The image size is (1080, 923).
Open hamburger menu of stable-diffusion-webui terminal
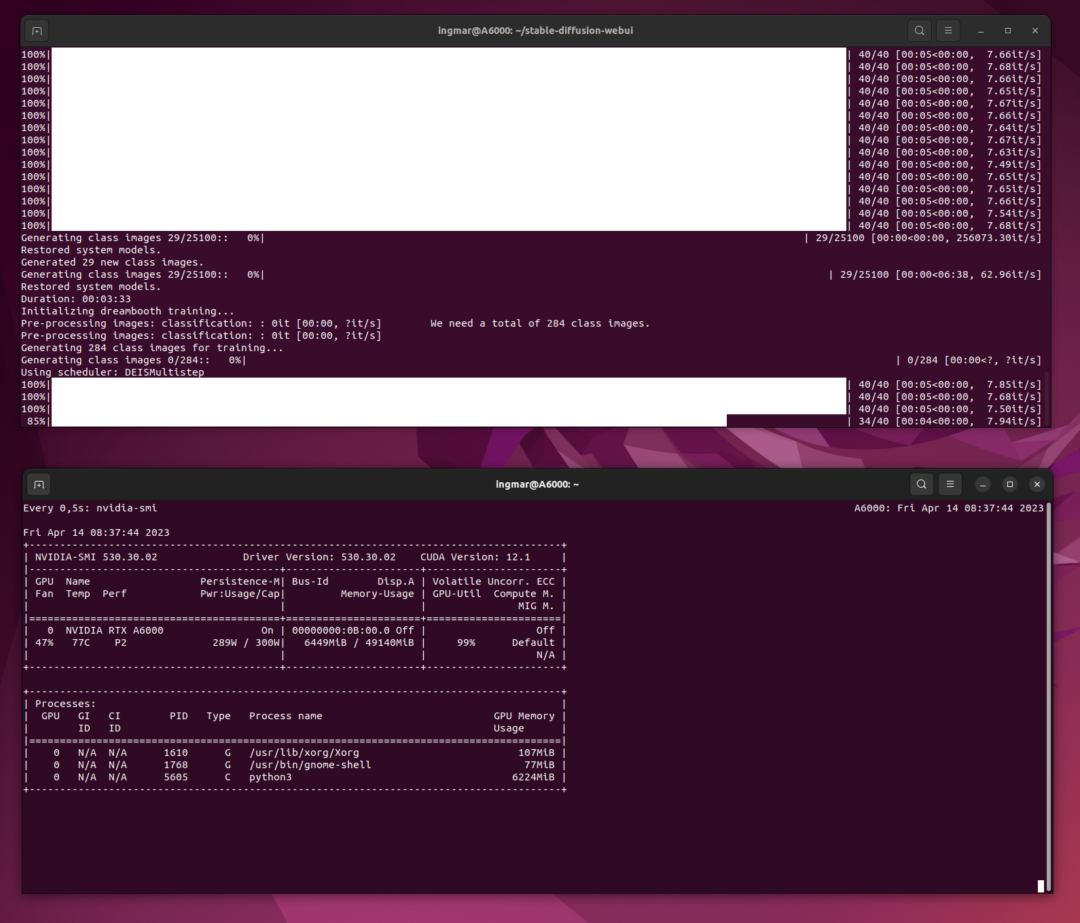tap(949, 31)
